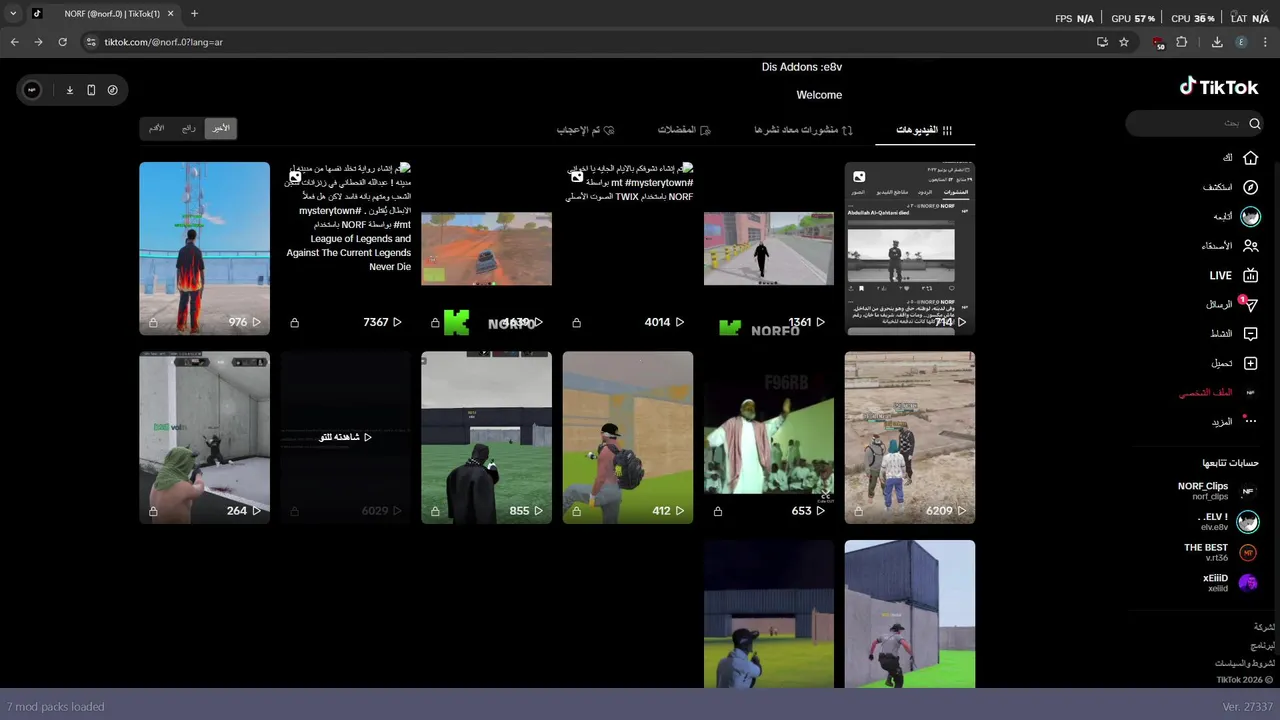Select the الأخير sort option
The width and height of the screenshot is (1280, 720).
point(220,128)
